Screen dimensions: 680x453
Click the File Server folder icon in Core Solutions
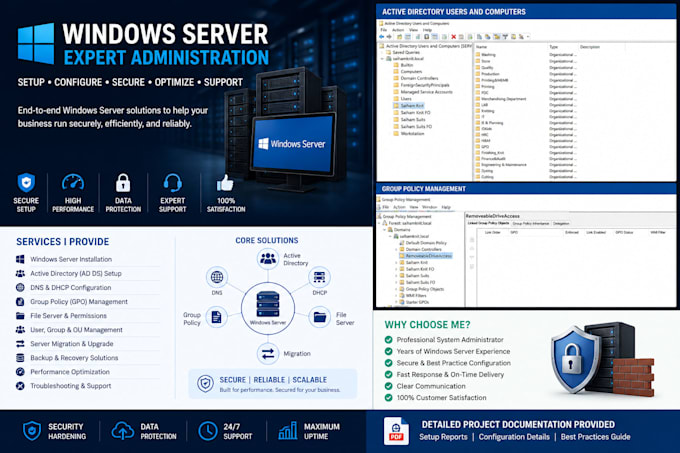point(320,317)
